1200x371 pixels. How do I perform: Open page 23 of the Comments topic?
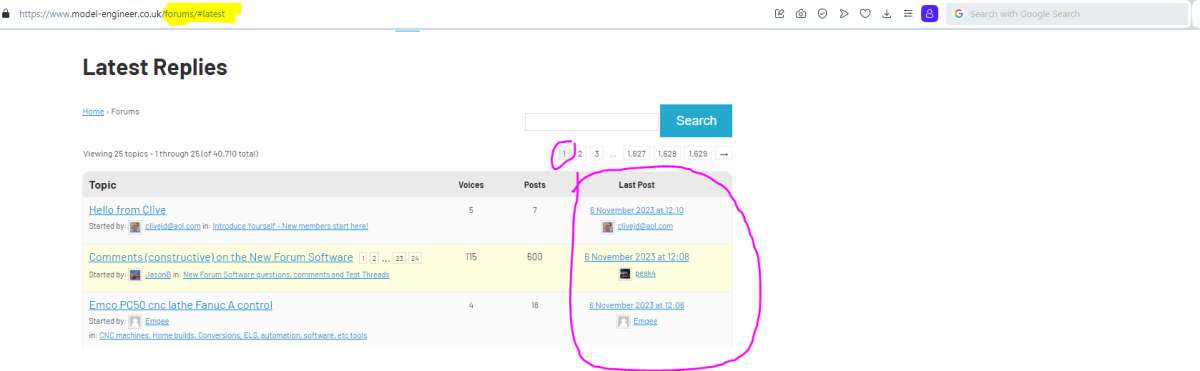click(400, 258)
